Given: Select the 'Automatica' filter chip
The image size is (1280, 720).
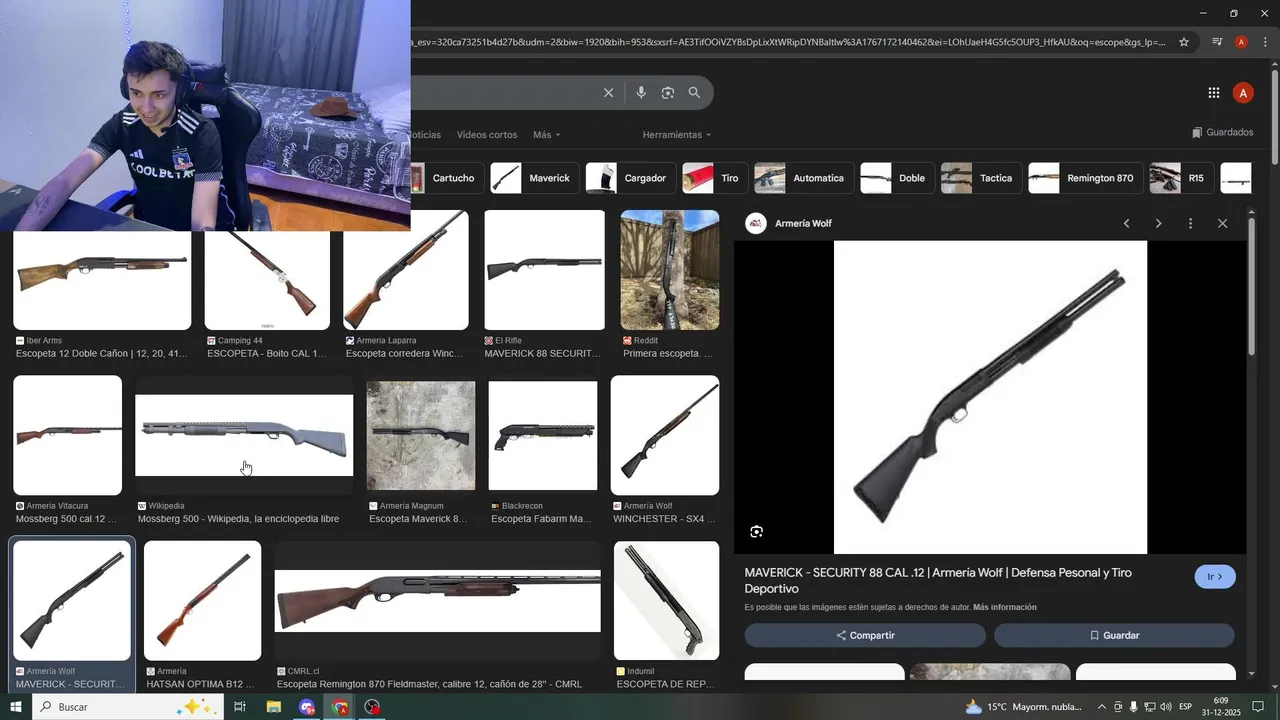Looking at the screenshot, I should (x=804, y=178).
